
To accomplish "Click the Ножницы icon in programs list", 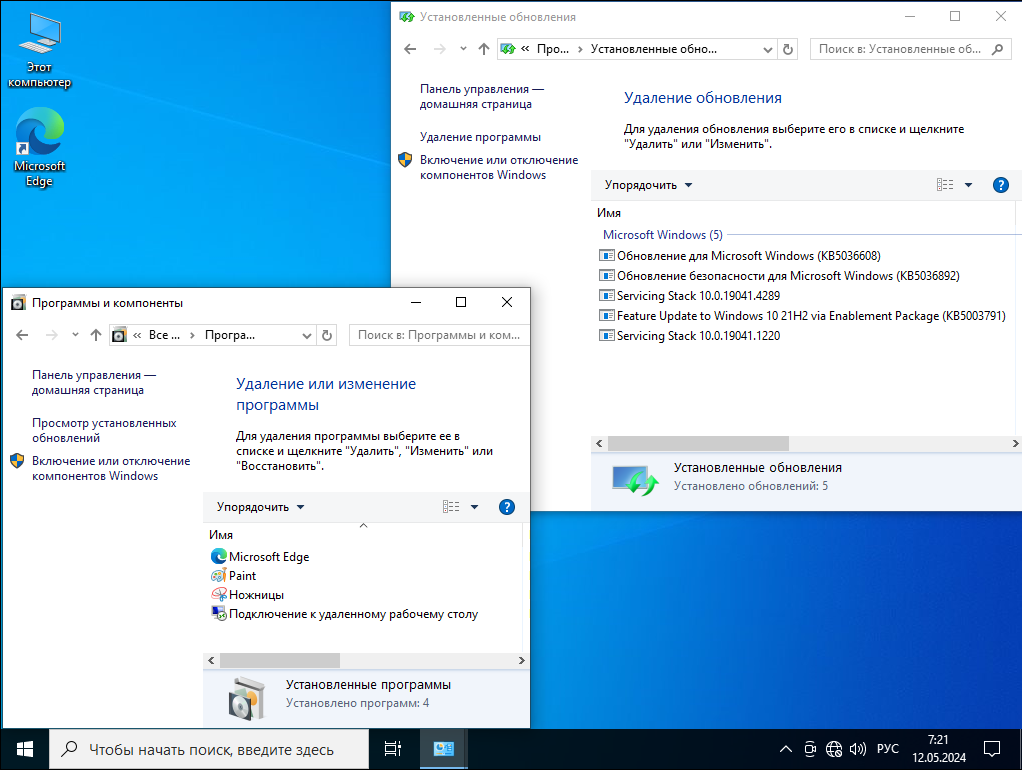I will [x=218, y=595].
